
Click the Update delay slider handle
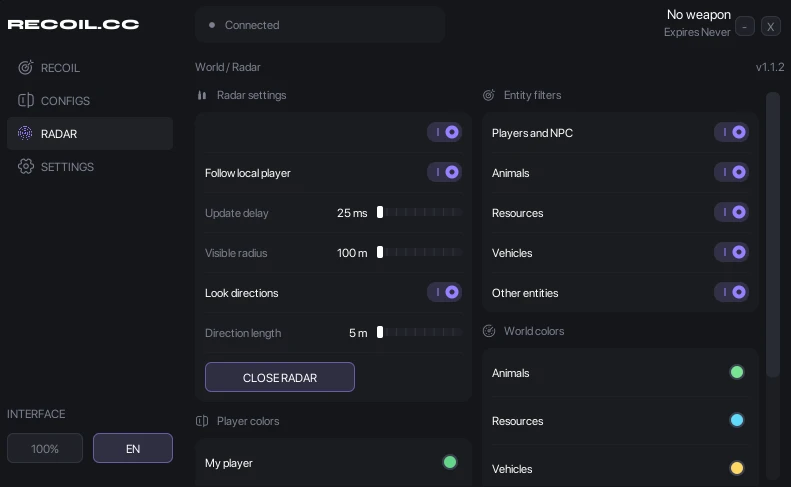pos(380,212)
